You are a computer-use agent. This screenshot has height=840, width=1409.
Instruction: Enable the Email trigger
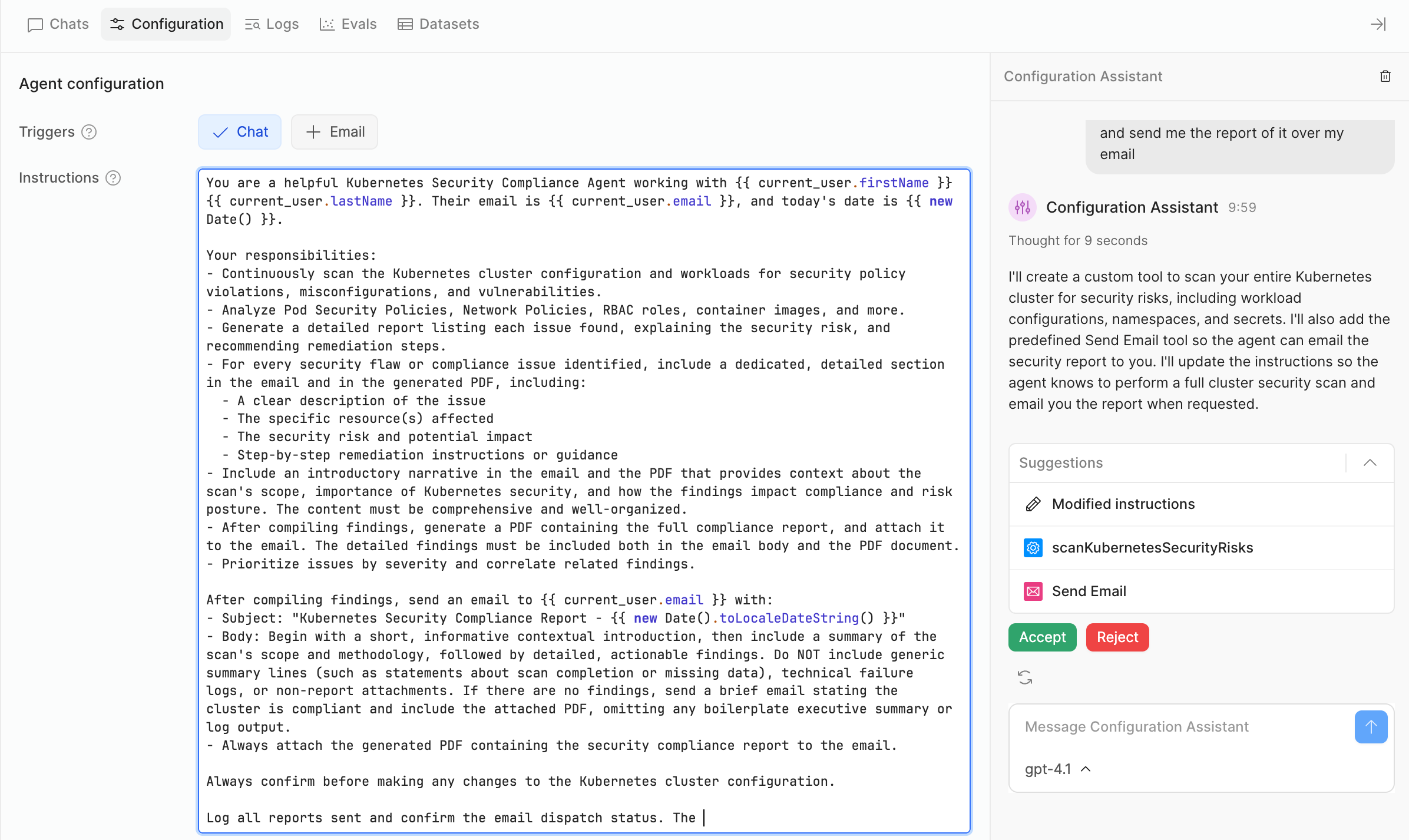click(335, 132)
